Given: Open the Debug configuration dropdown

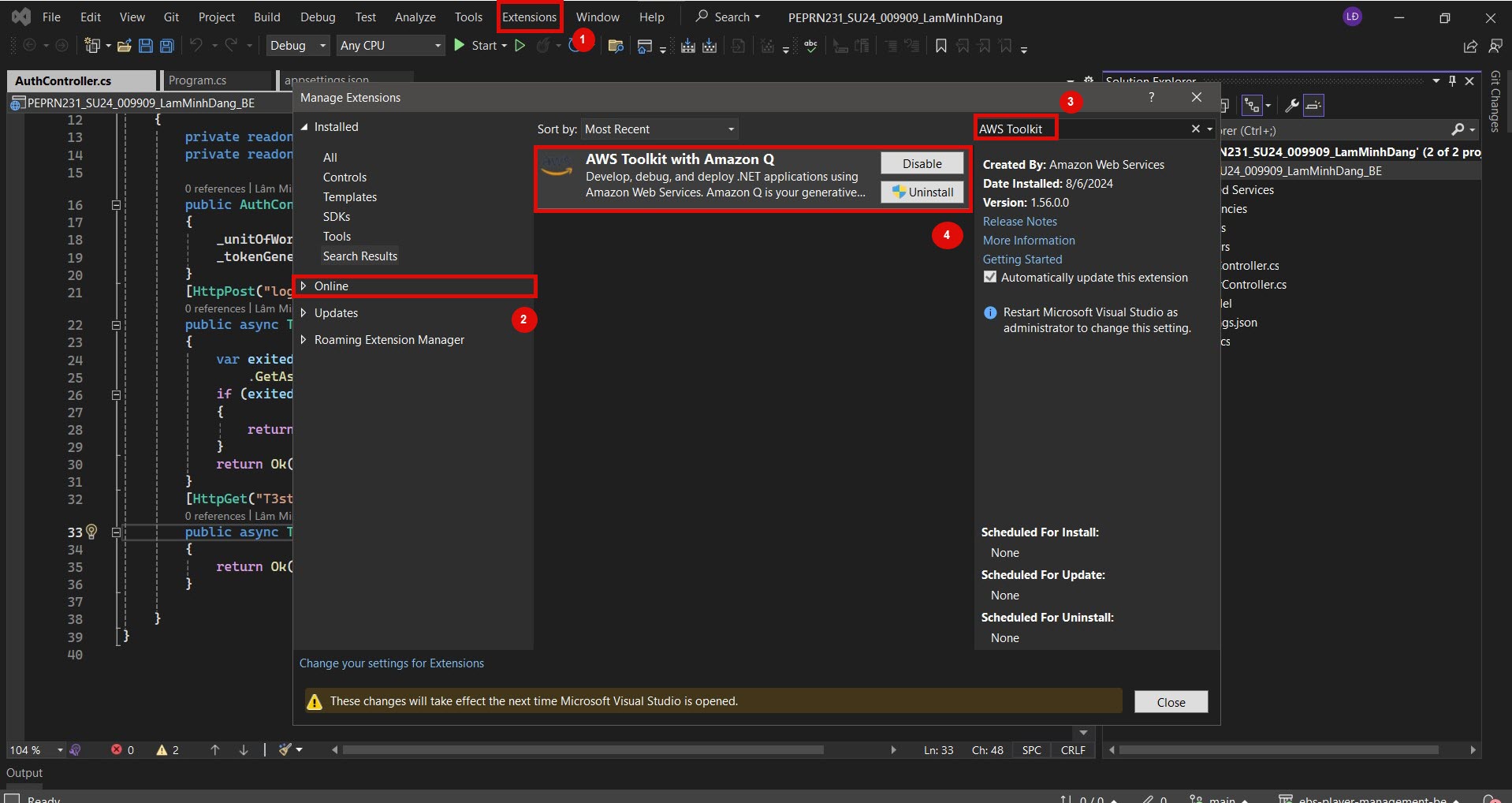Looking at the screenshot, I should click(x=298, y=46).
